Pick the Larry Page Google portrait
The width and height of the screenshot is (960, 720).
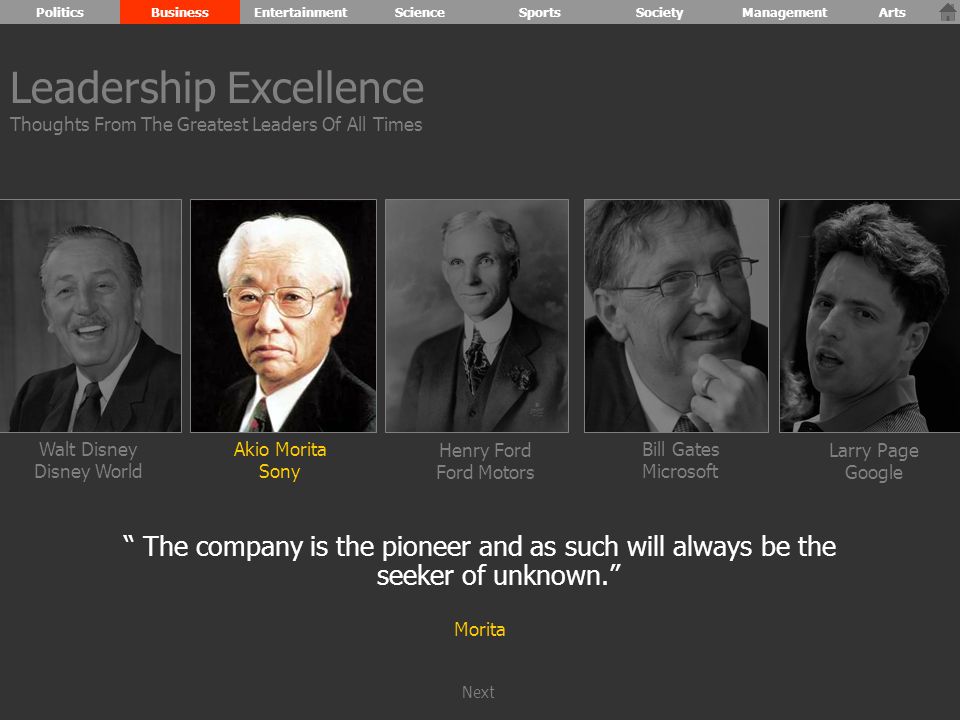point(869,316)
